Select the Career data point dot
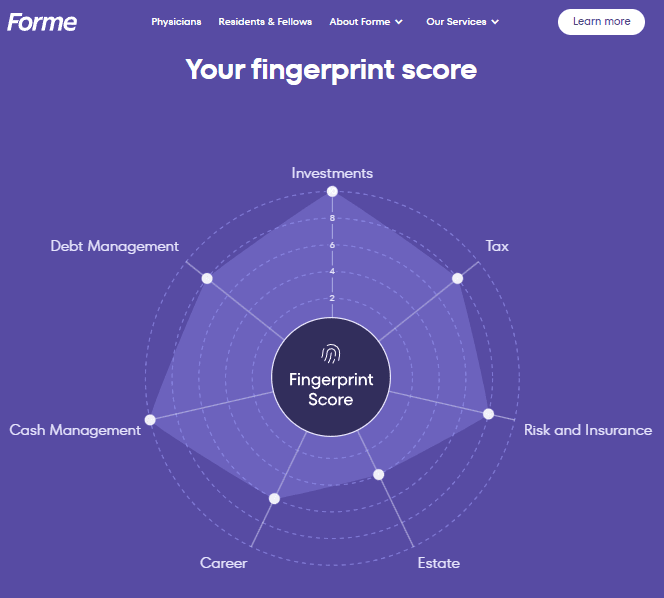This screenshot has height=598, width=664. coord(274,498)
